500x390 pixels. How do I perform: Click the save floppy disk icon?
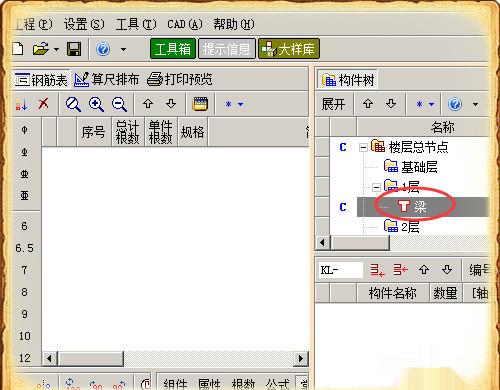[x=74, y=49]
